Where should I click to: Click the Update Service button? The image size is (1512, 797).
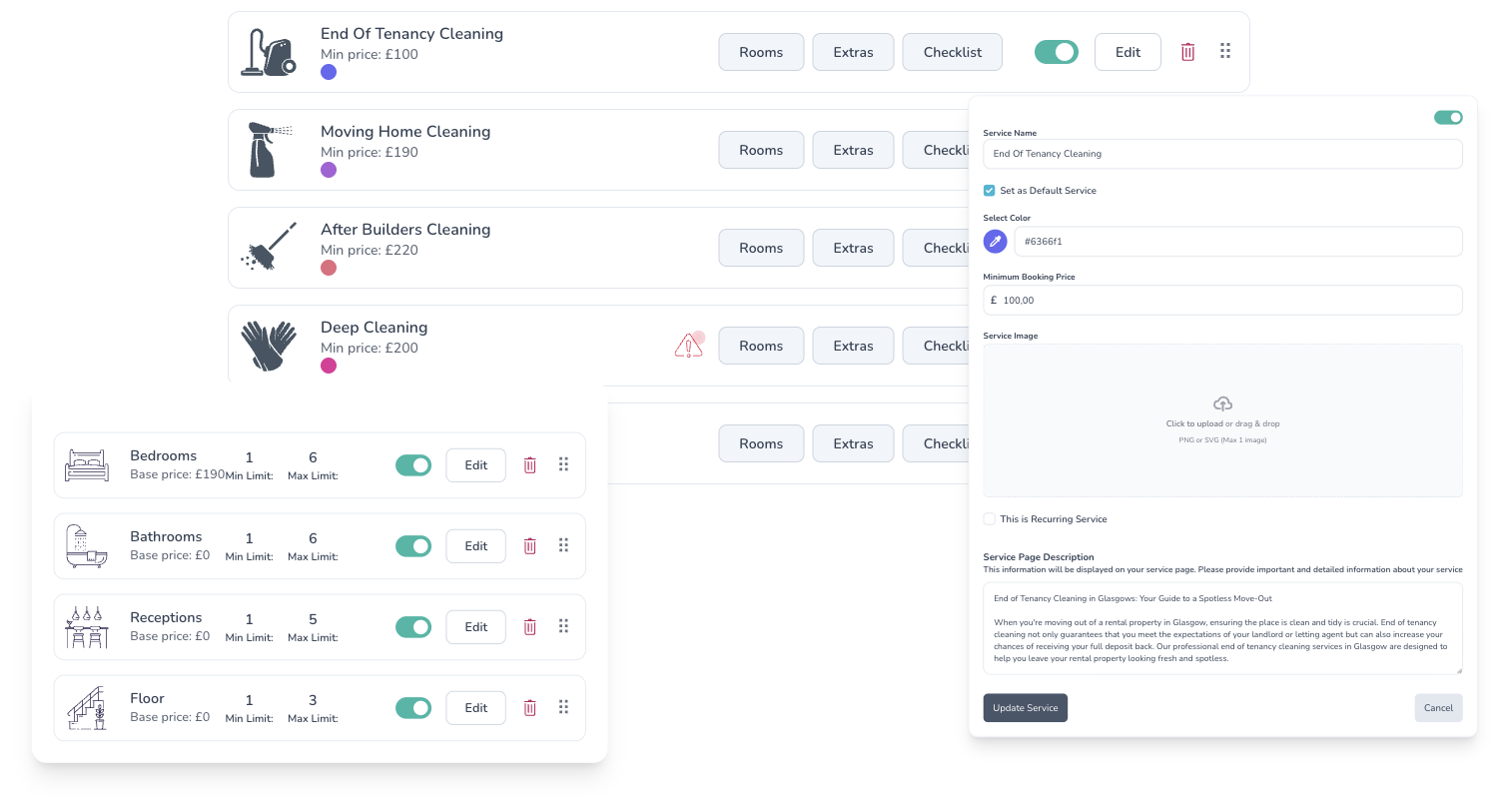click(x=1025, y=708)
